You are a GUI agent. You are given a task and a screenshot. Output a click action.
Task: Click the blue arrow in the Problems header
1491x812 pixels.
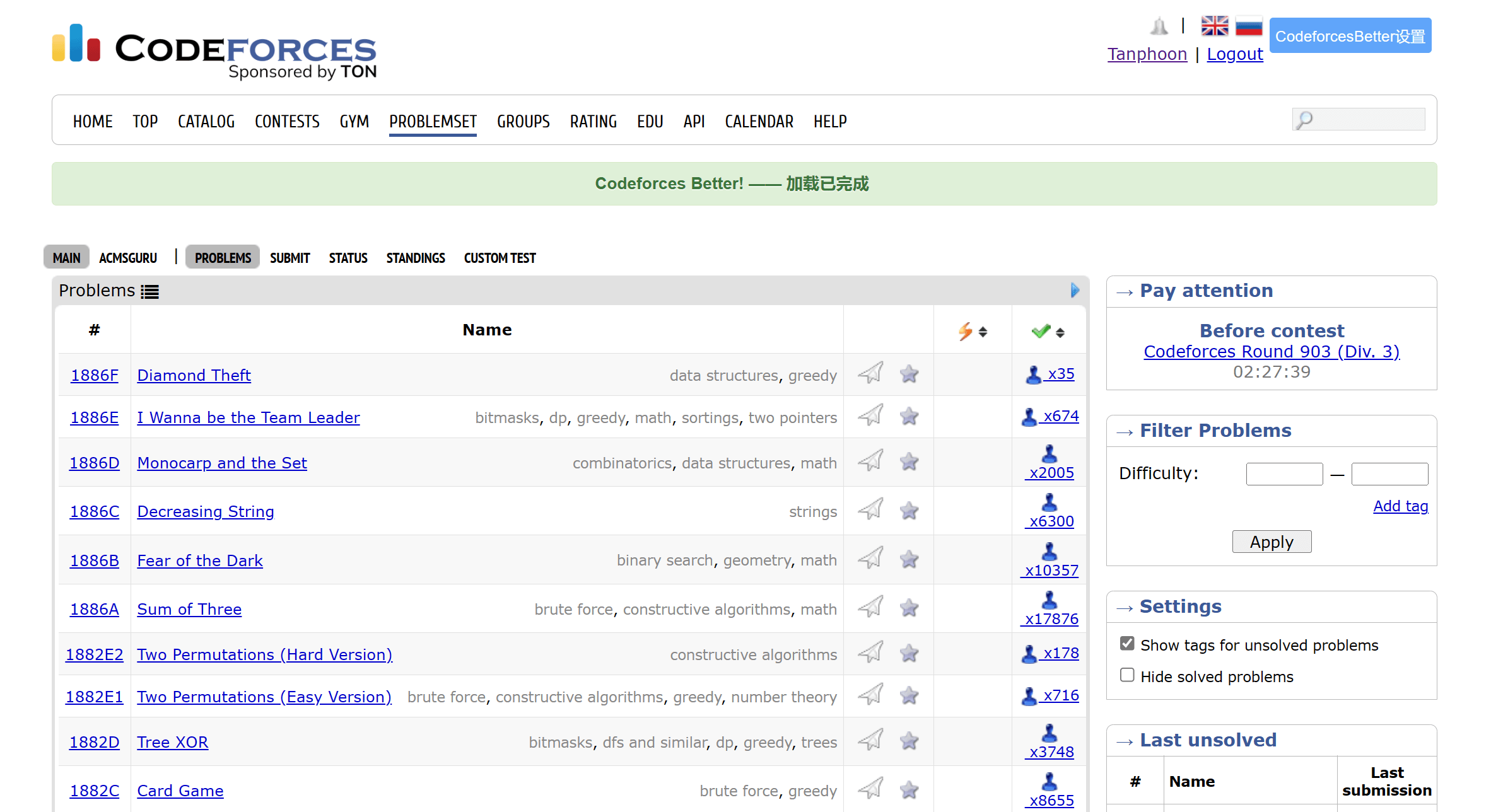pos(1075,290)
